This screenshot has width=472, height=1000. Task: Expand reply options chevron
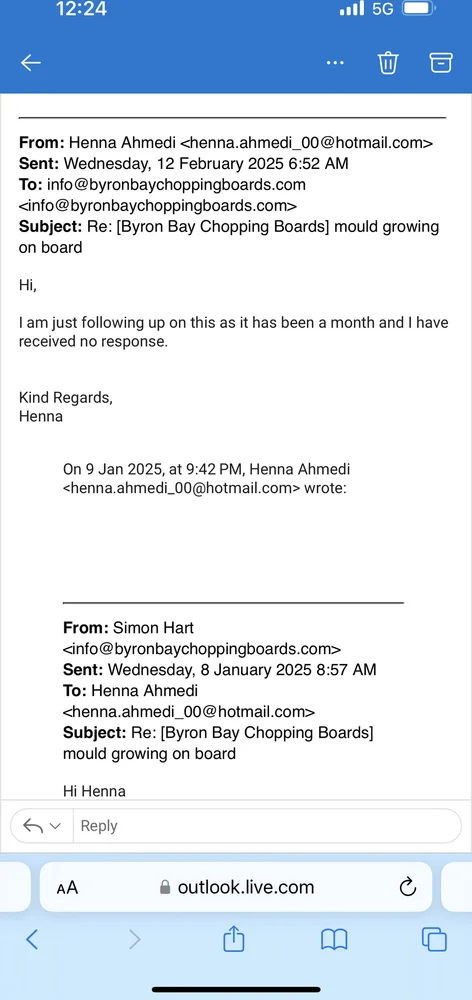(x=55, y=826)
